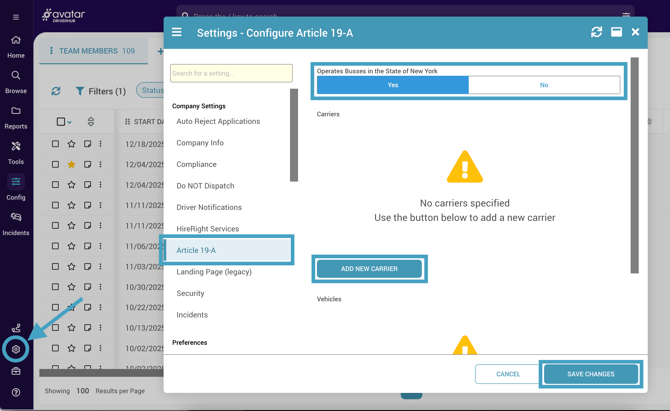Click Save Changes button
Screen dimensions: 670x411
click(590, 374)
